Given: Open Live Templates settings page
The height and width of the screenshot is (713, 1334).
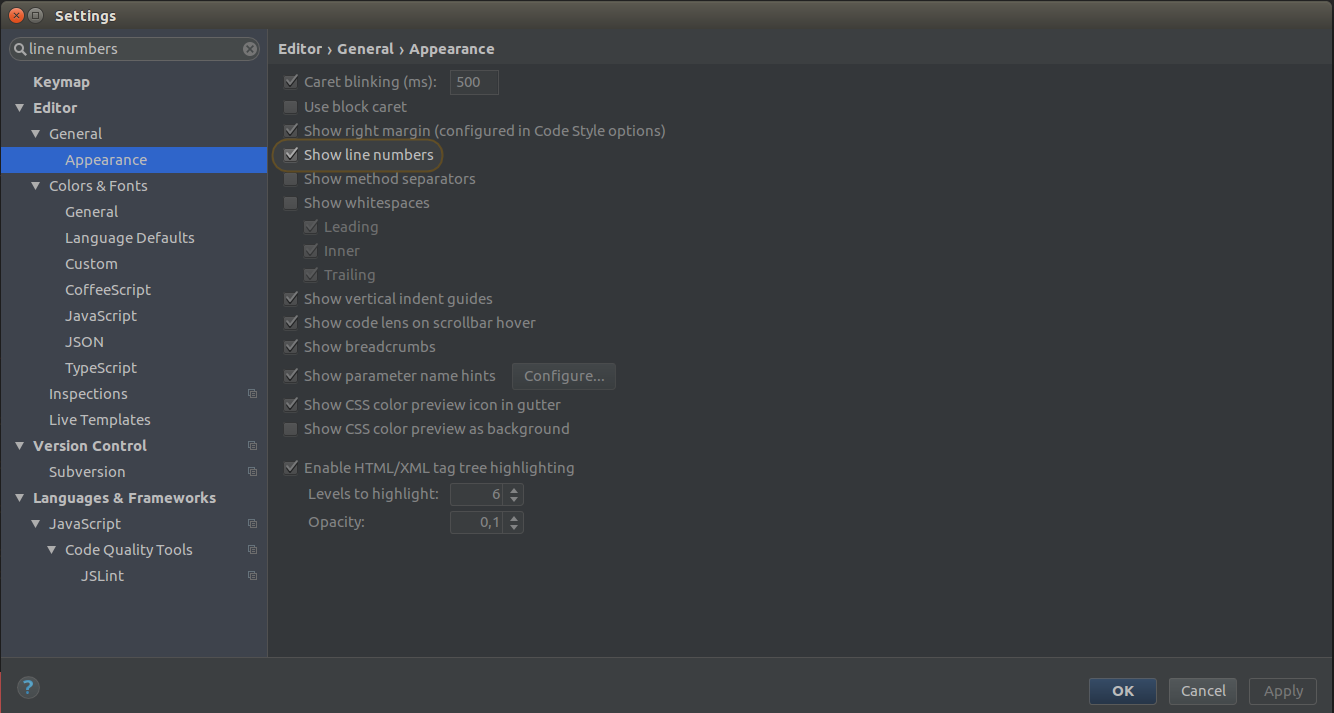Looking at the screenshot, I should [100, 420].
